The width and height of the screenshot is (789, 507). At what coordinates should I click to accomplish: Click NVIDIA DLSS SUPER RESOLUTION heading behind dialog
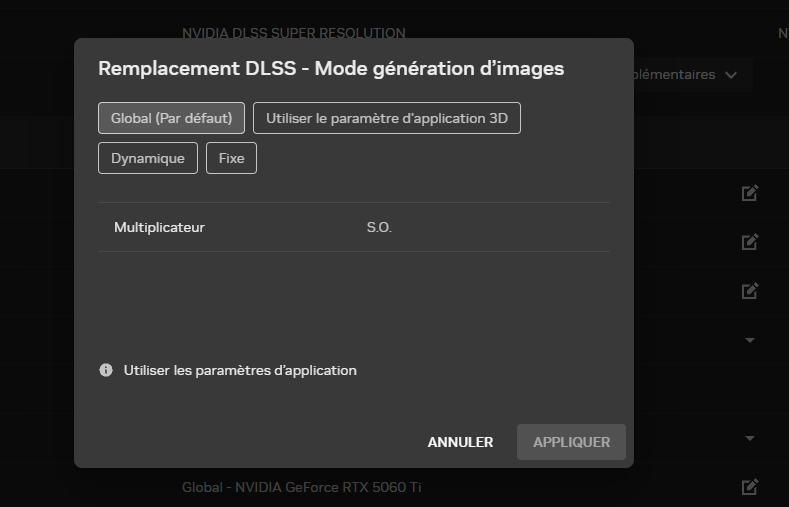coord(294,33)
